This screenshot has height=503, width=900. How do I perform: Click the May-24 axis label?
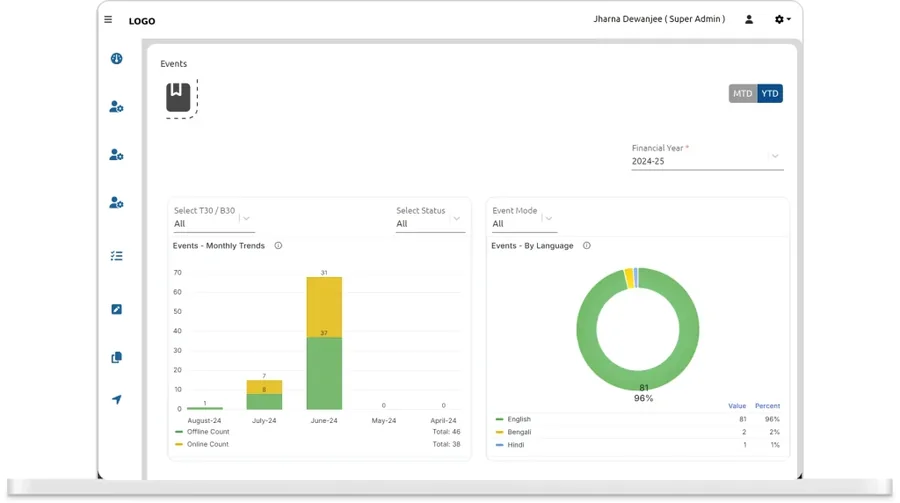pyautogui.click(x=384, y=421)
